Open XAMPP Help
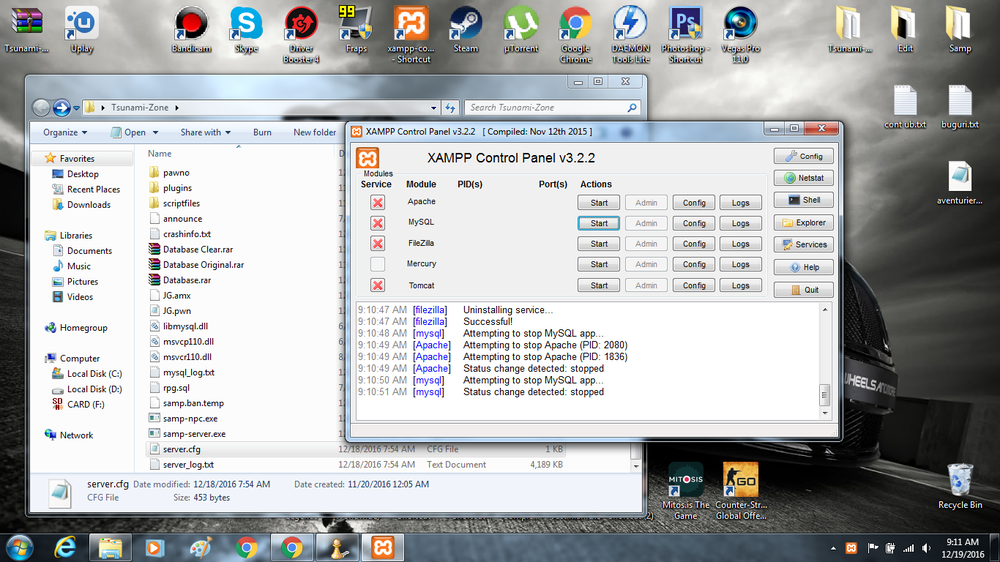 804,267
